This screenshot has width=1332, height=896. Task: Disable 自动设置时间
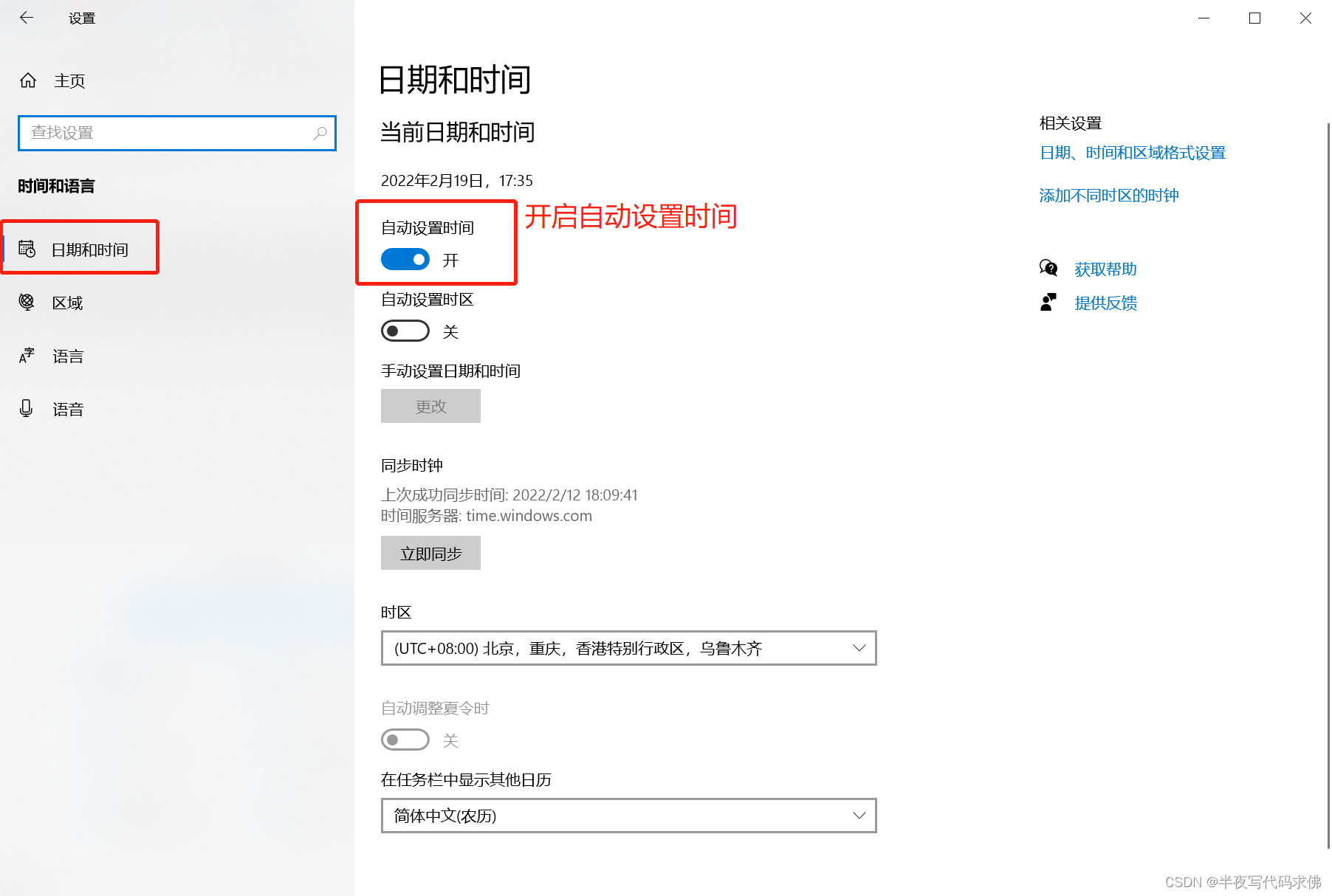click(x=405, y=259)
